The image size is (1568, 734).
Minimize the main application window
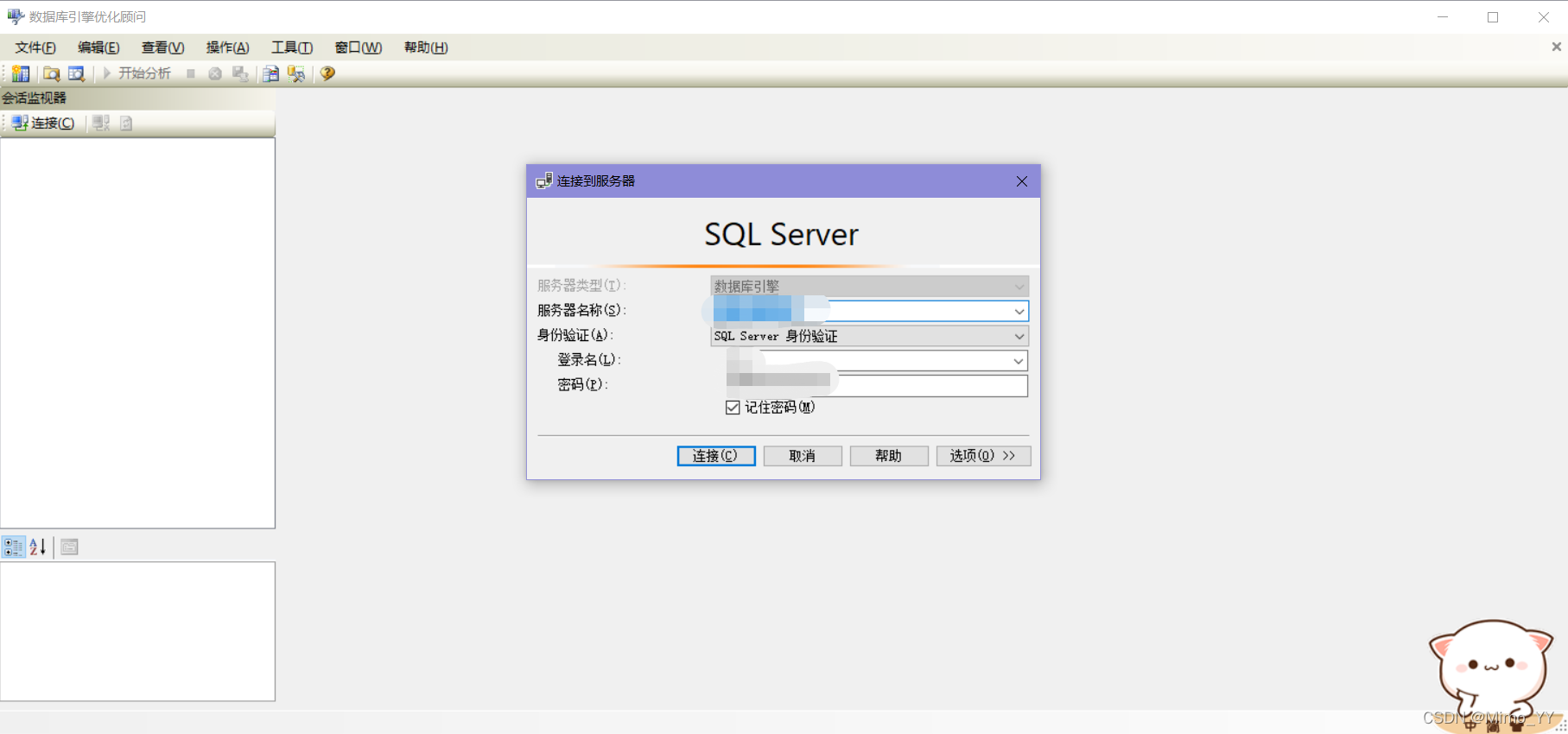(x=1443, y=17)
